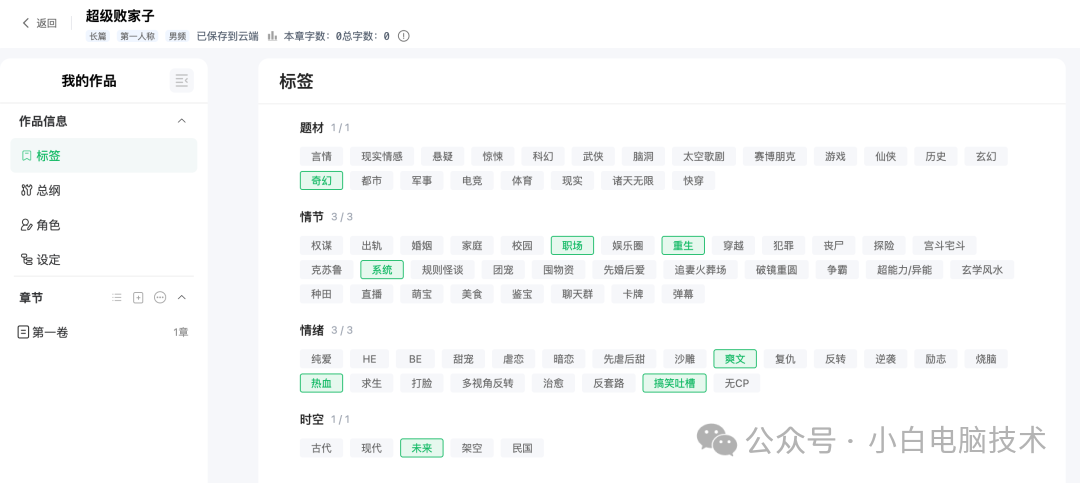Deselect the 奇幻 genre tag
The height and width of the screenshot is (483, 1080).
[322, 181]
